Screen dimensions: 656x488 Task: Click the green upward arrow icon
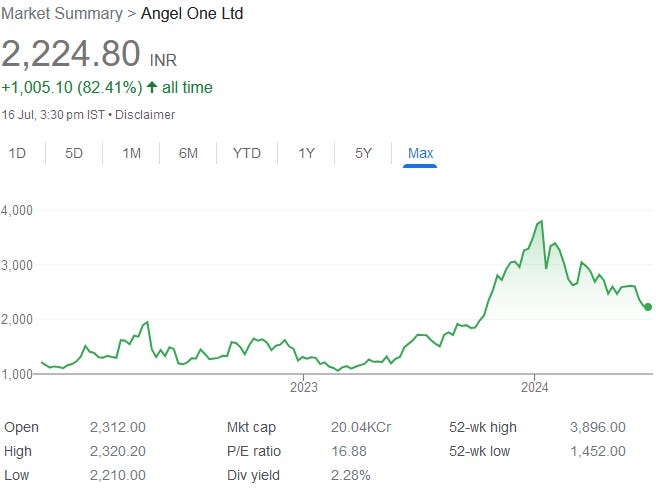coord(152,87)
